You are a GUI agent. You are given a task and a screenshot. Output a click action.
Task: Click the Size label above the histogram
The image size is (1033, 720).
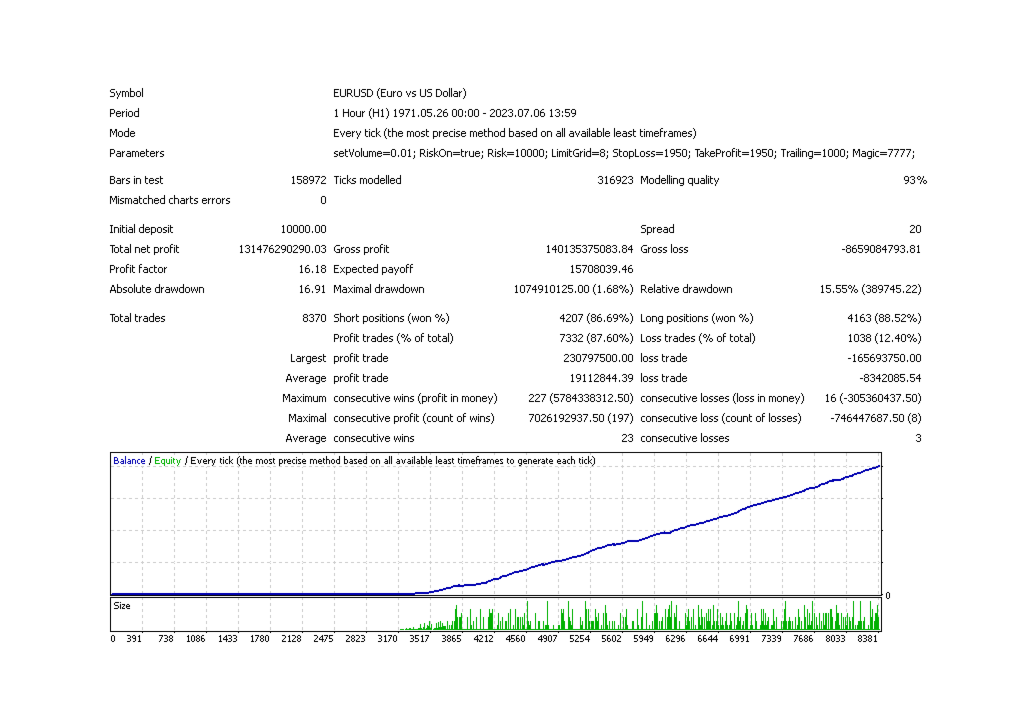pos(122,605)
